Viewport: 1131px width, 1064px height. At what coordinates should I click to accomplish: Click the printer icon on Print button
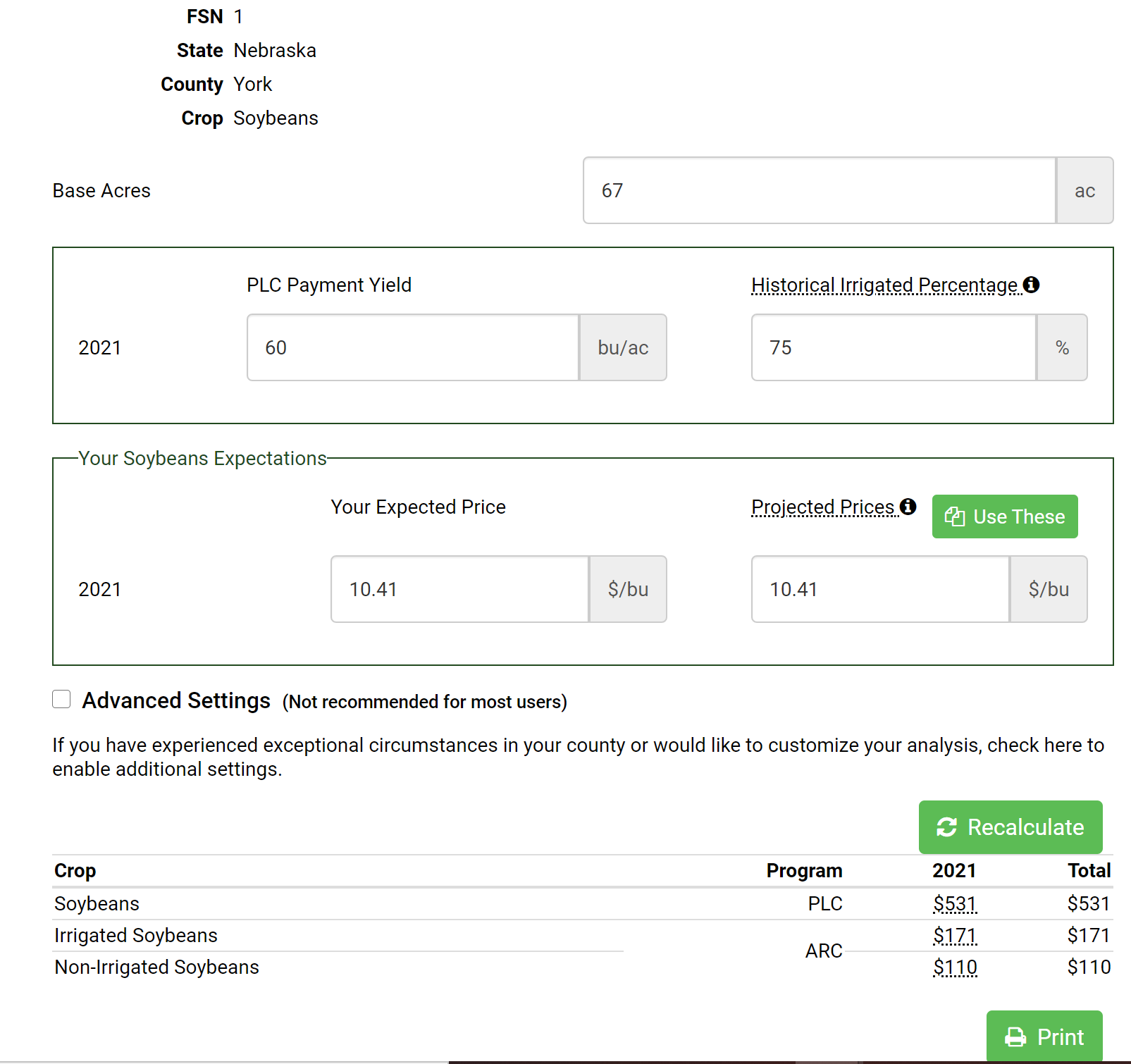1015,1037
